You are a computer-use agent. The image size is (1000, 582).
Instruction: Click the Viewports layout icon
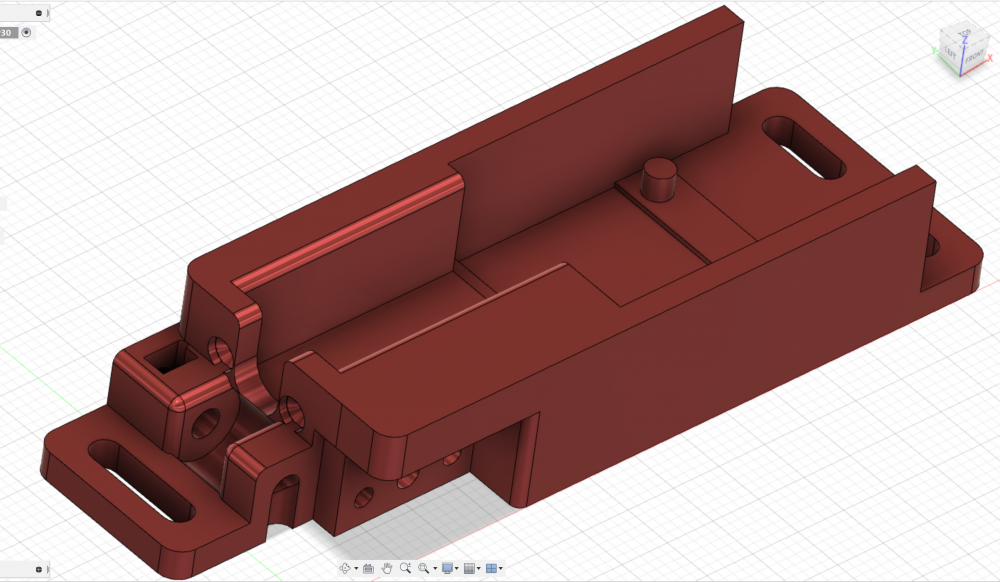[491, 568]
